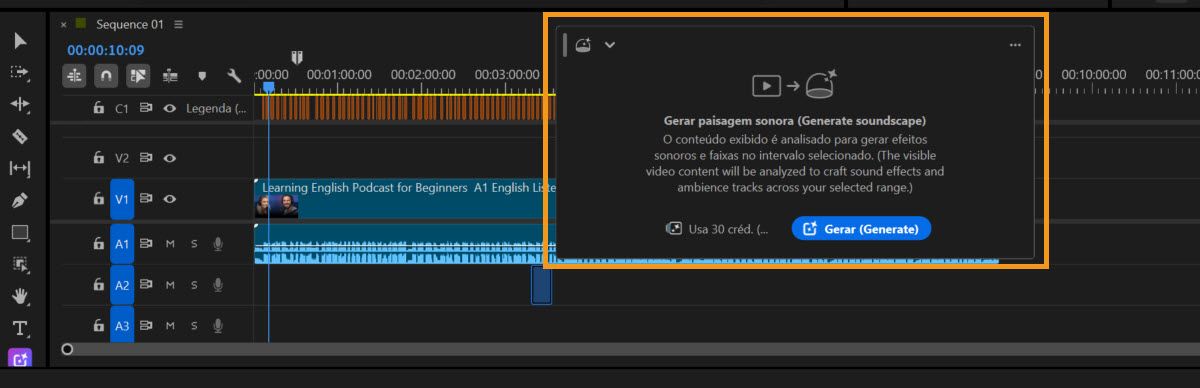Screen dimensions: 1200x388
Task: Click the Add Marker icon
Action: (202, 75)
